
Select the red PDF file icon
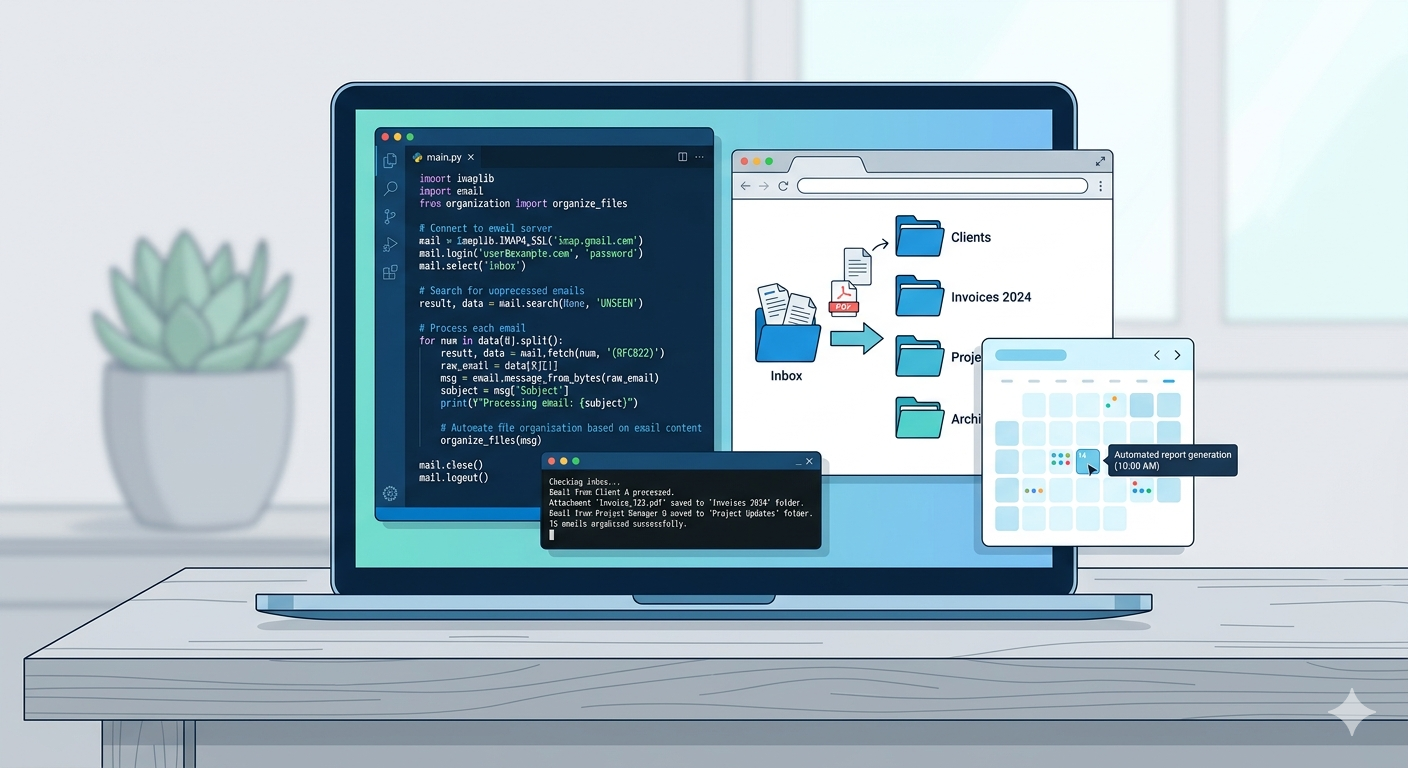click(844, 298)
